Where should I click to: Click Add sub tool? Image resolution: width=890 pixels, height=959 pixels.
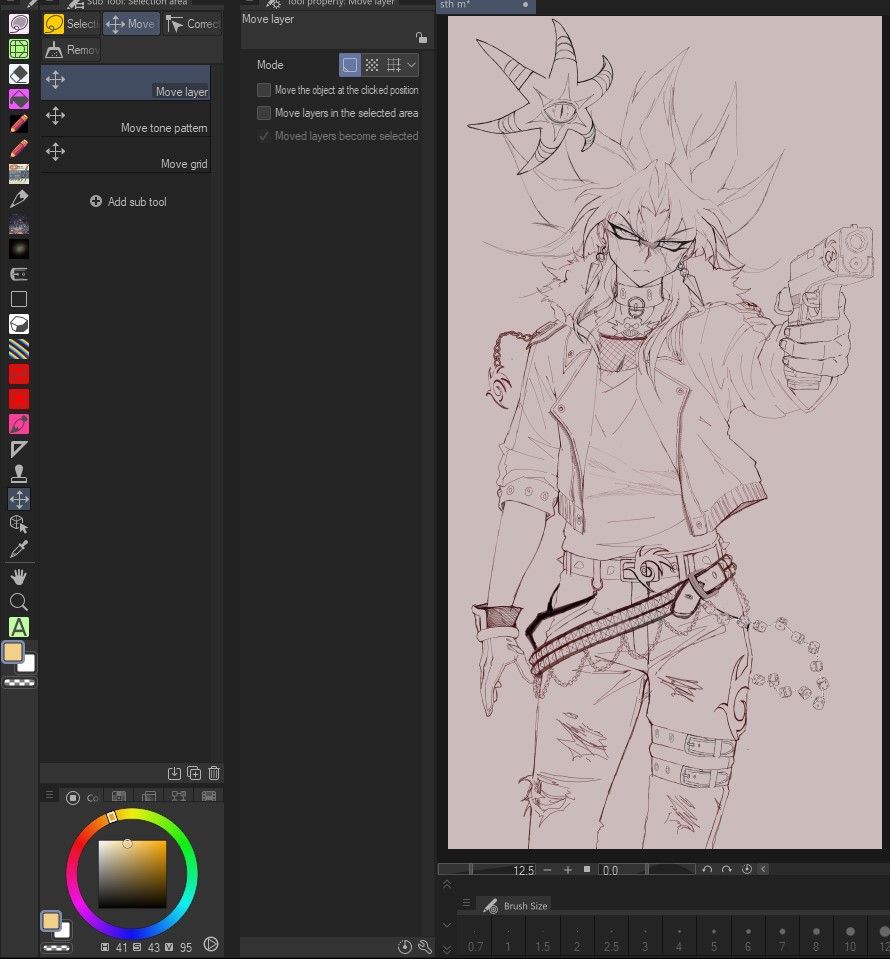pyautogui.click(x=128, y=202)
